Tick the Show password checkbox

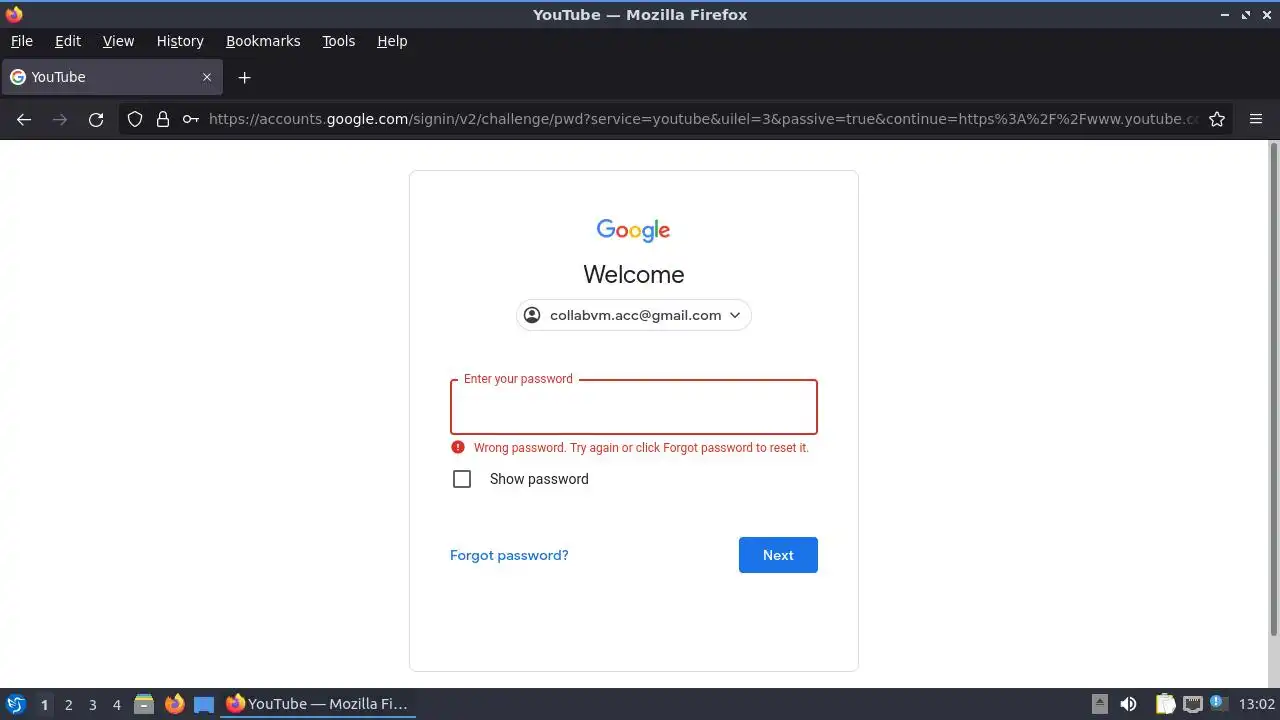[462, 479]
